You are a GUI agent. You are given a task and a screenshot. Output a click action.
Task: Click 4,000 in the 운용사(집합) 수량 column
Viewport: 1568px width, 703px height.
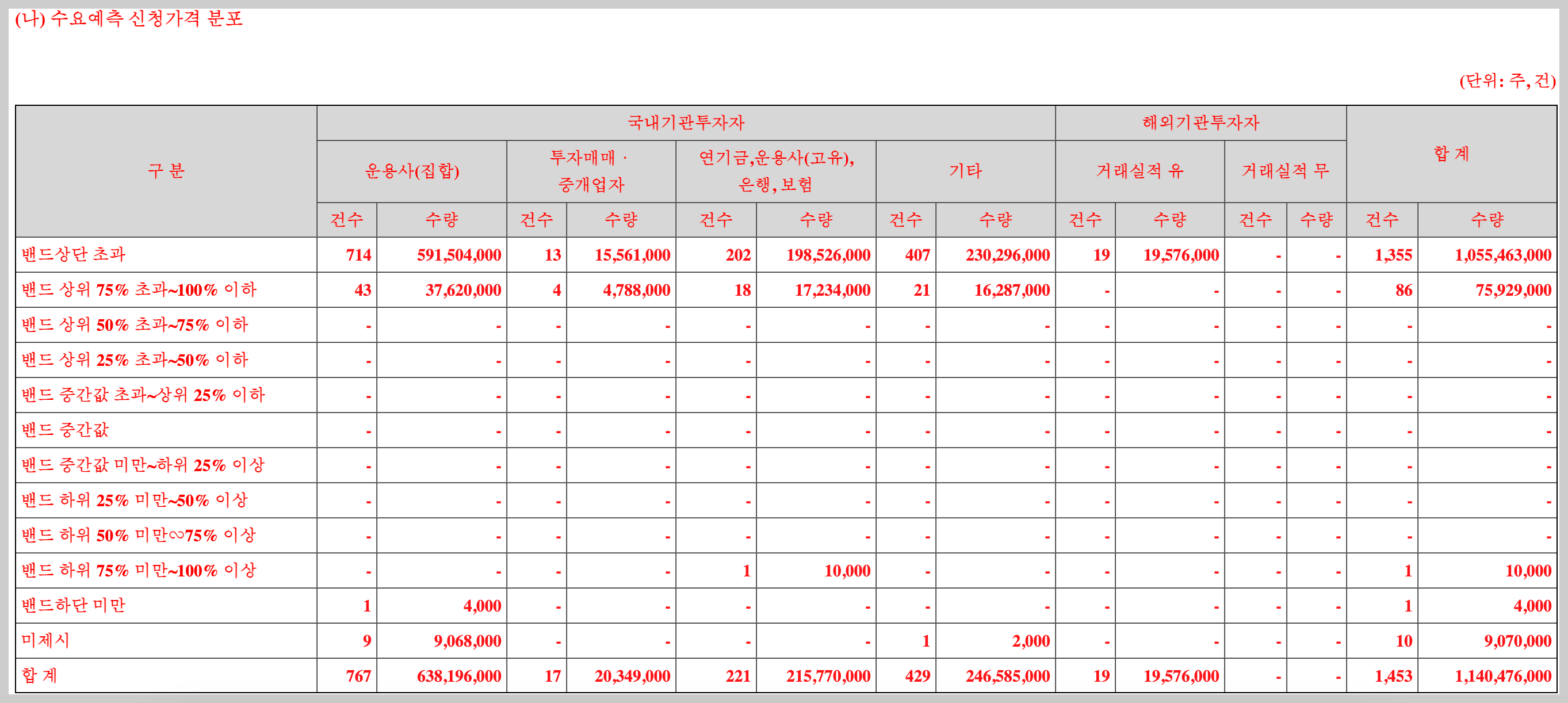[x=482, y=606]
